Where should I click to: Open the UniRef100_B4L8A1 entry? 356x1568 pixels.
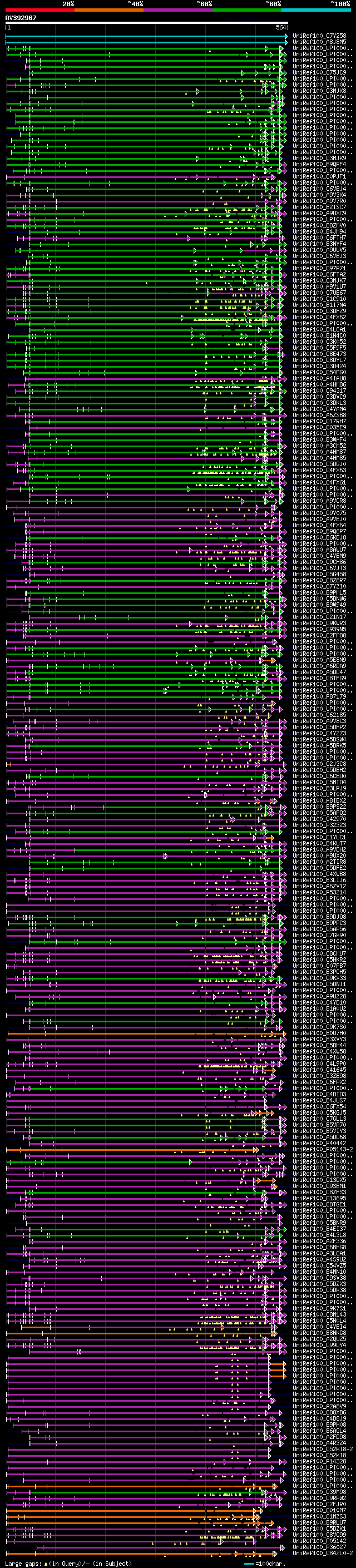pyautogui.click(x=319, y=329)
